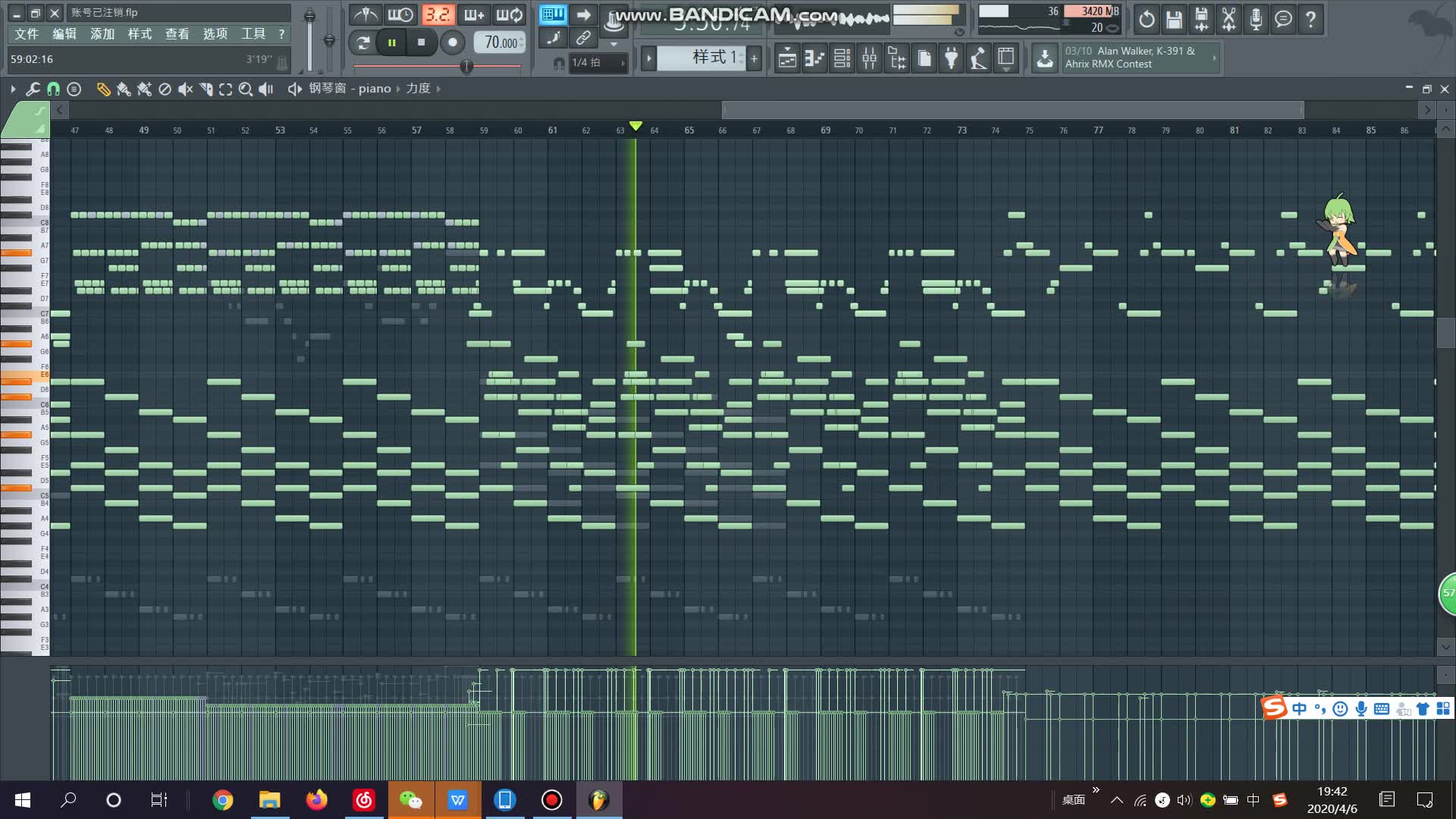This screenshot has height=819, width=1456.
Task: Toggle loop recording
Action: pos(510,15)
